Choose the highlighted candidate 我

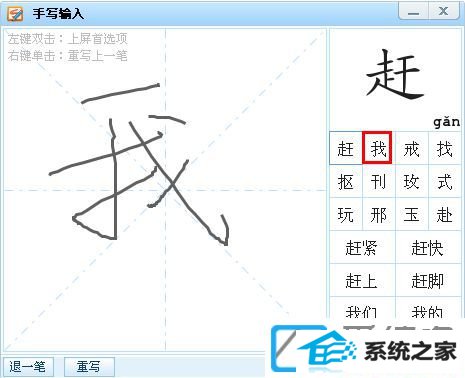click(x=377, y=148)
